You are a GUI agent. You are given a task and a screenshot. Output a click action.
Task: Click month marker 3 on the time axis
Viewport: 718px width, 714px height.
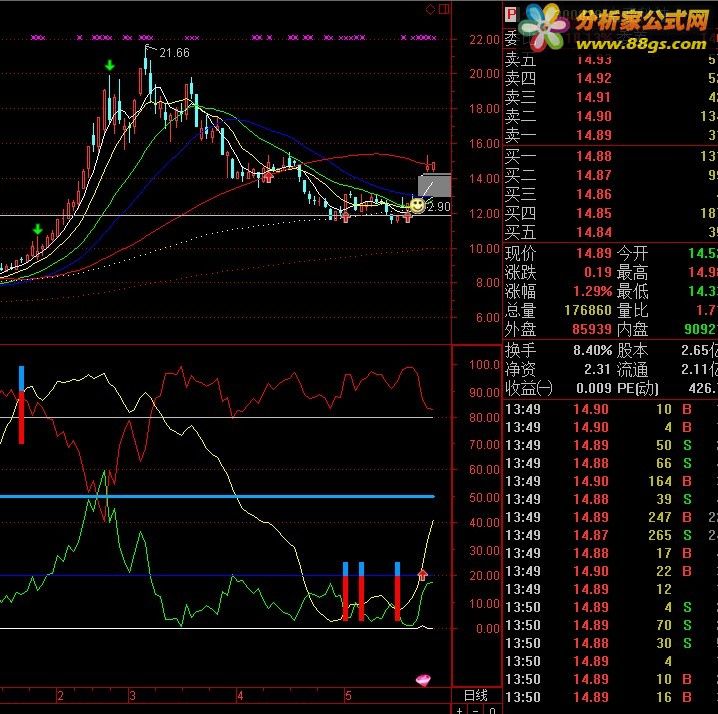click(x=132, y=696)
